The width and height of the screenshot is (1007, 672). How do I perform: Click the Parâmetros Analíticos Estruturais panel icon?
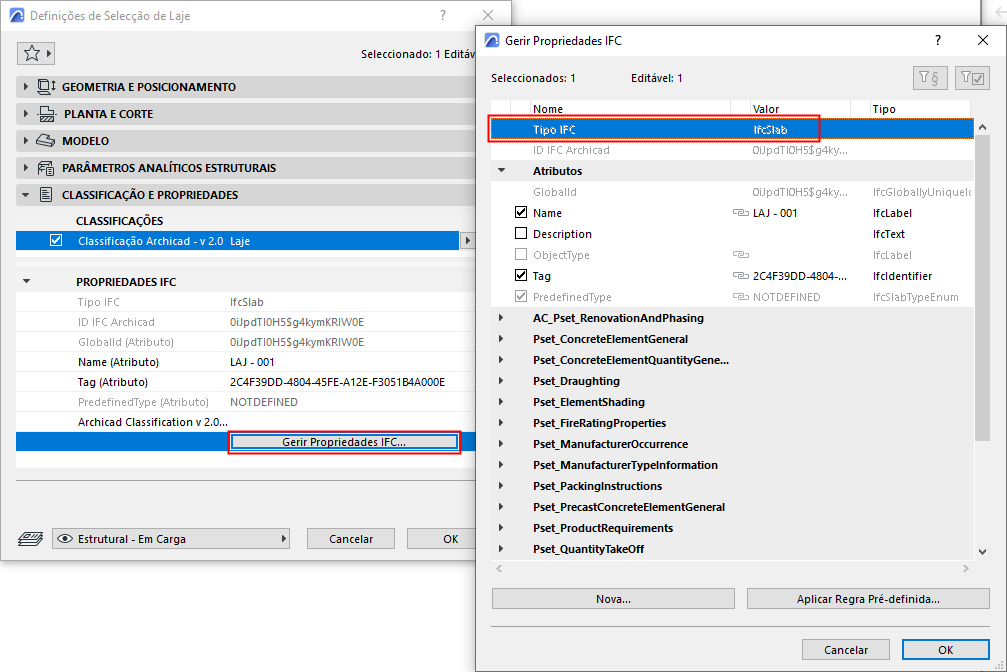tap(46, 168)
